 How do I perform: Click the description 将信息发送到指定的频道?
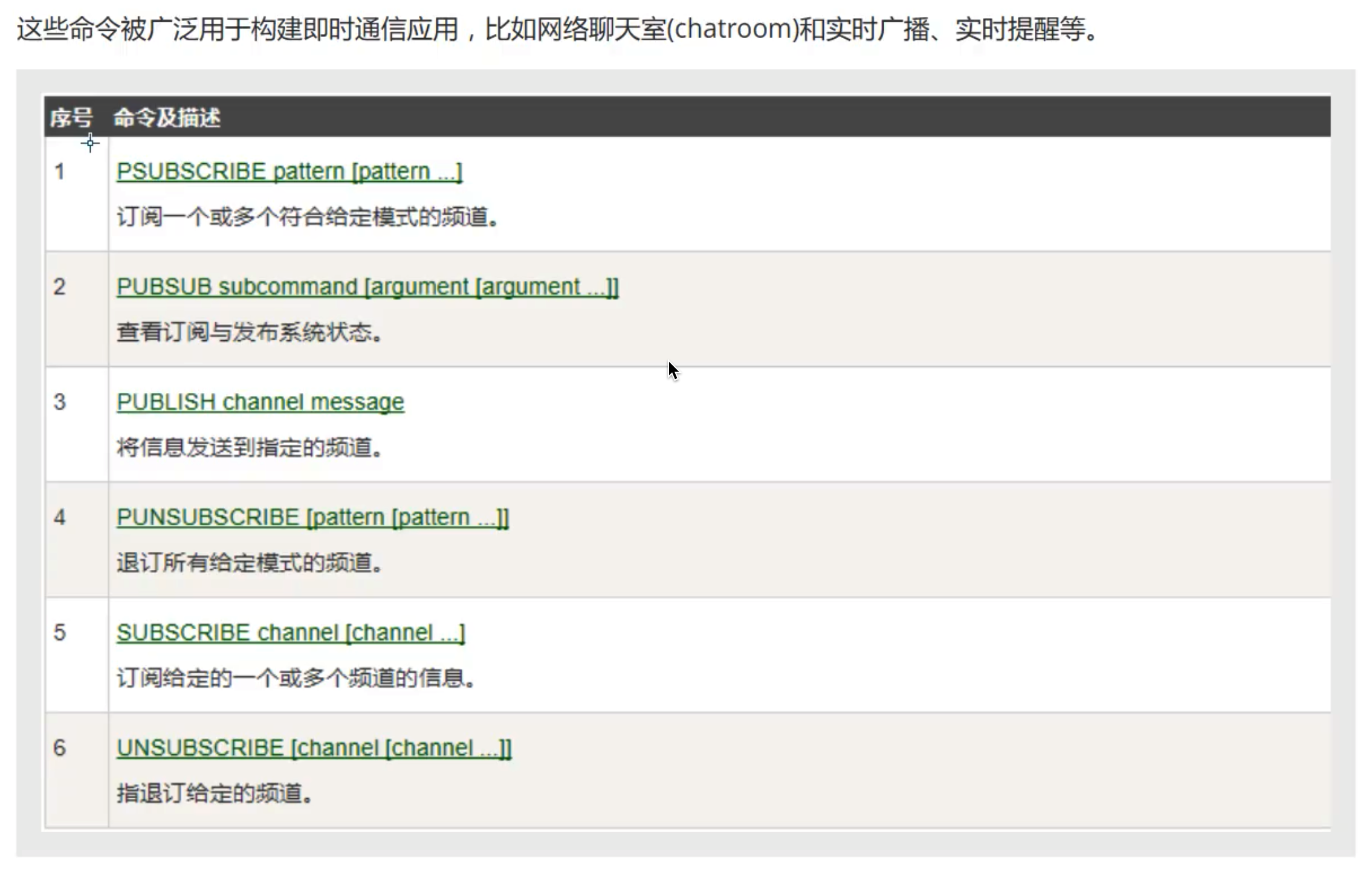click(x=249, y=448)
